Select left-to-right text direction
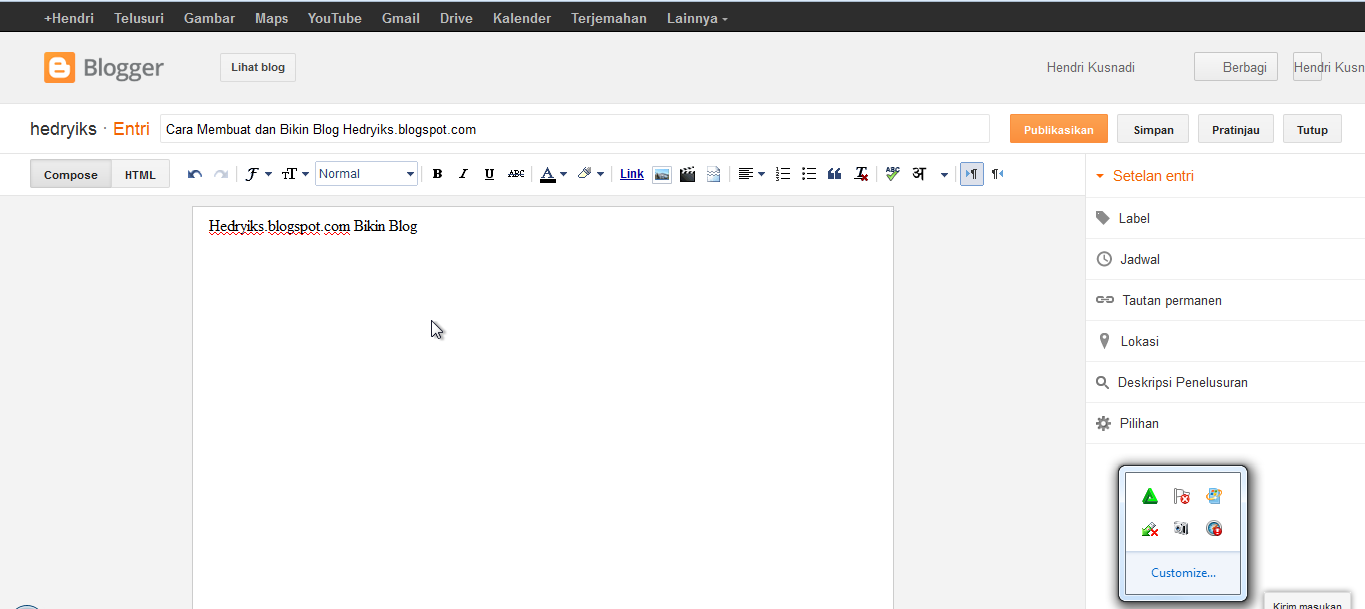Screen dimensions: 1365x609 [x=971, y=174]
